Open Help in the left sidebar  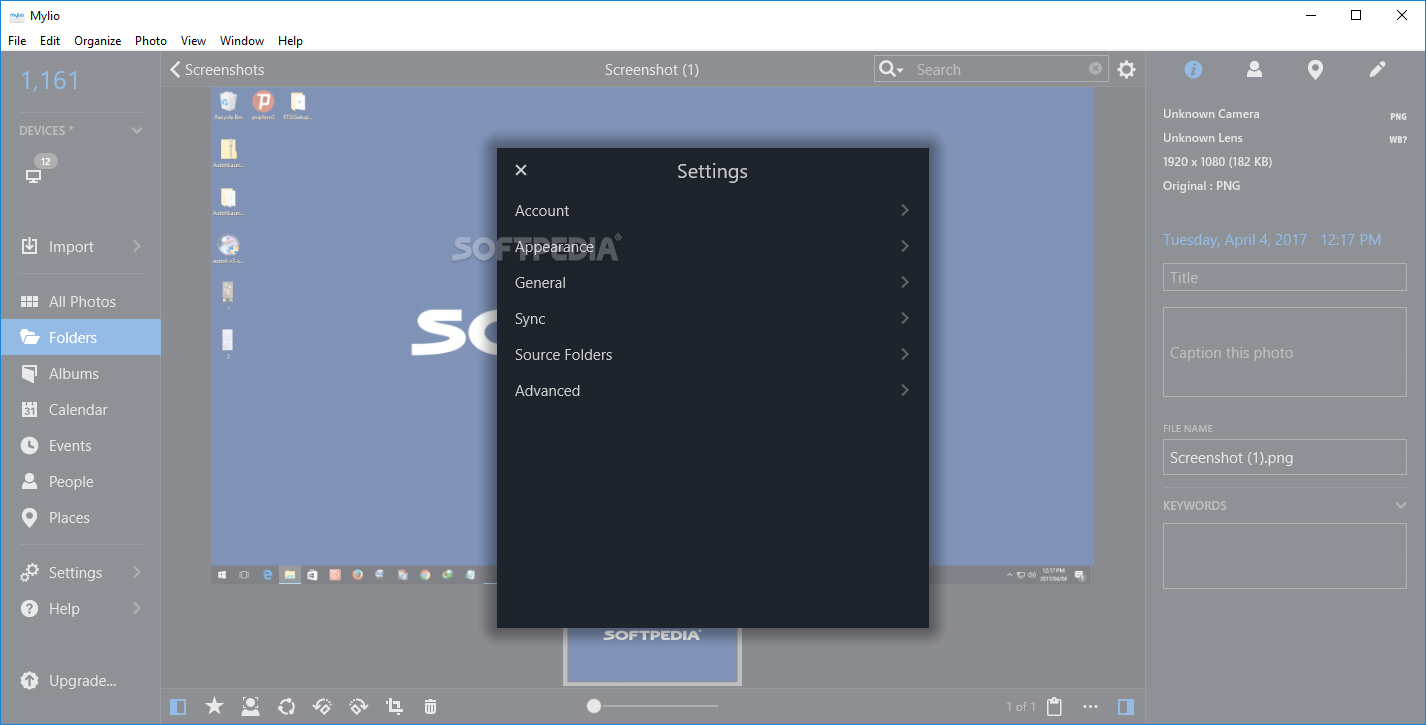pos(80,609)
